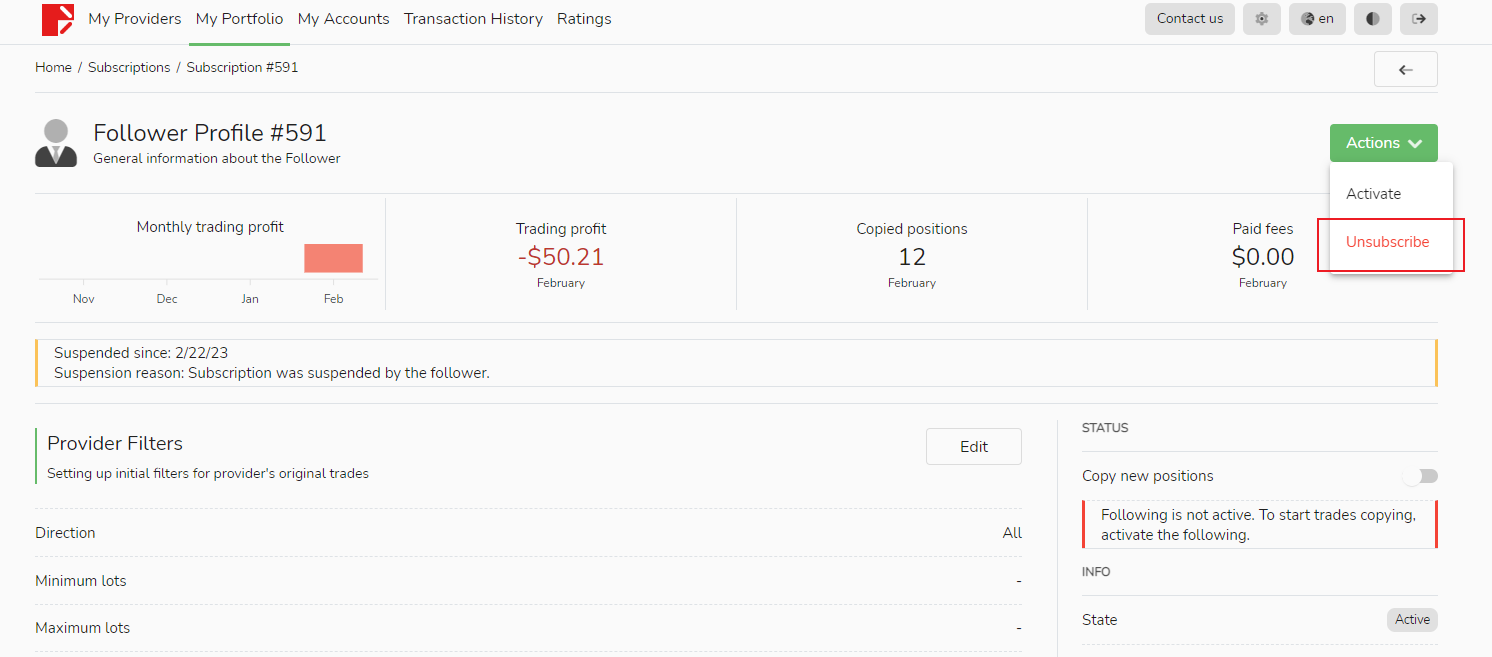Select Activate from the Actions menu
Image resolution: width=1492 pixels, height=657 pixels.
point(1373,194)
